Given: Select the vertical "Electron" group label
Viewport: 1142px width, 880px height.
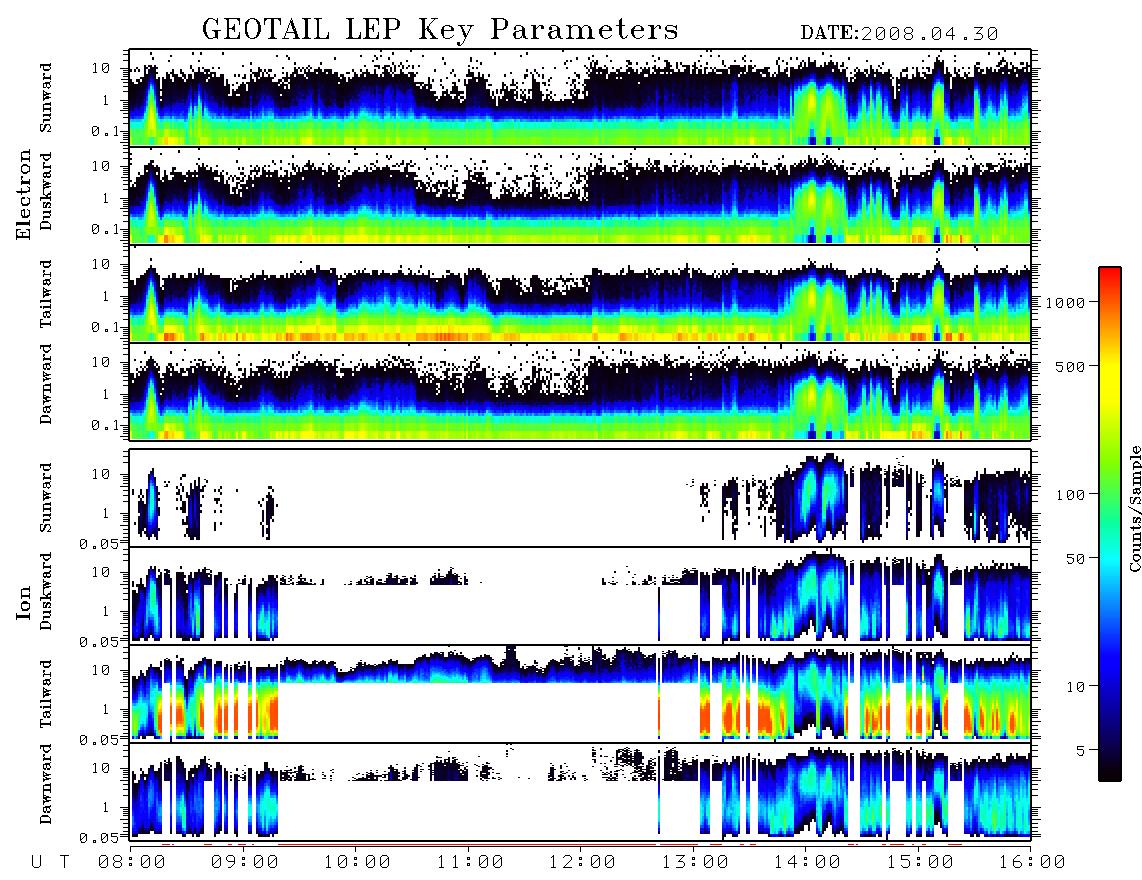Looking at the screenshot, I should (x=24, y=194).
